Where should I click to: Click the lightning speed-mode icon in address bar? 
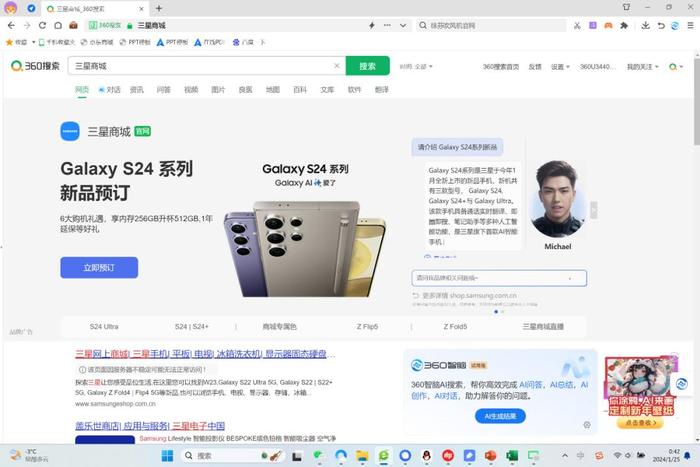point(371,25)
